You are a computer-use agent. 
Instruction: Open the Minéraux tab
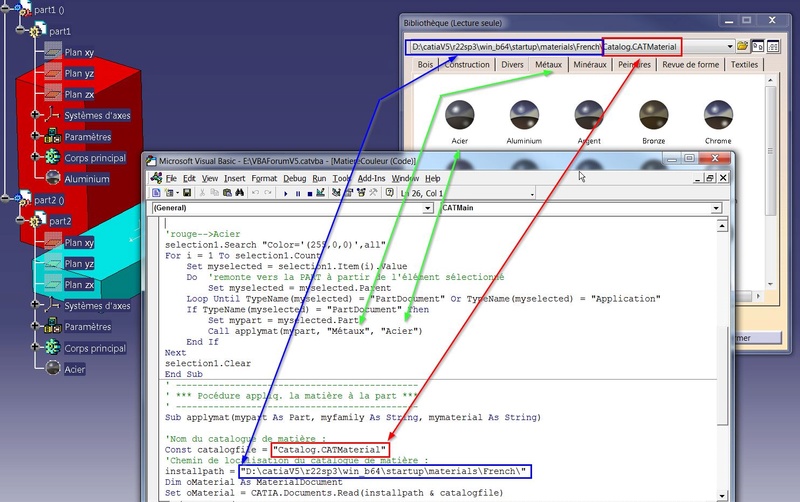tap(590, 65)
